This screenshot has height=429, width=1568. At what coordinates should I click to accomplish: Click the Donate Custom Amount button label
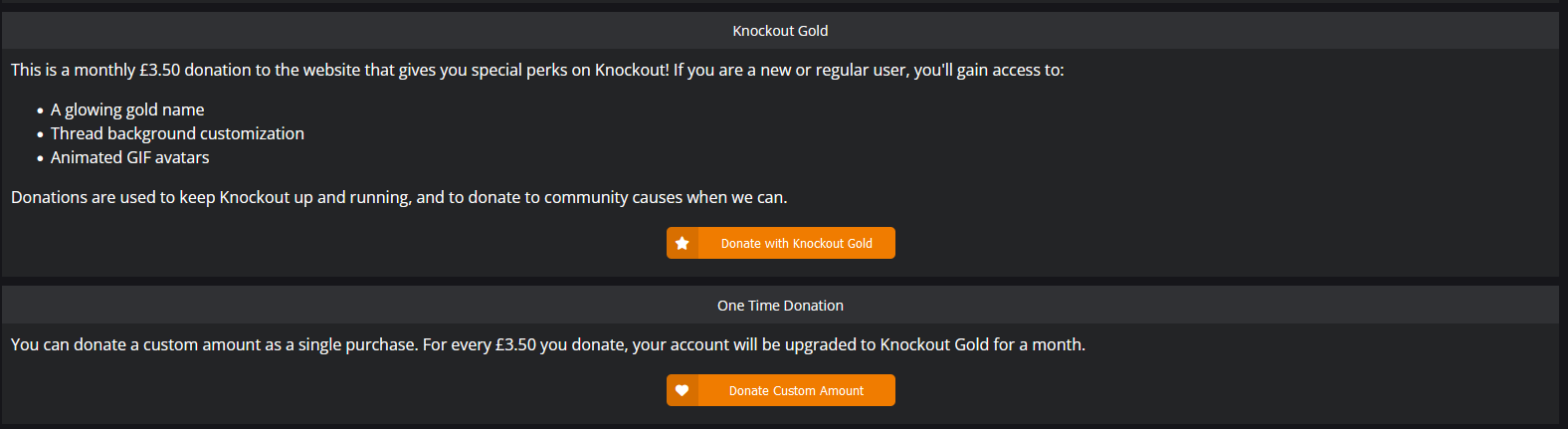(x=796, y=390)
